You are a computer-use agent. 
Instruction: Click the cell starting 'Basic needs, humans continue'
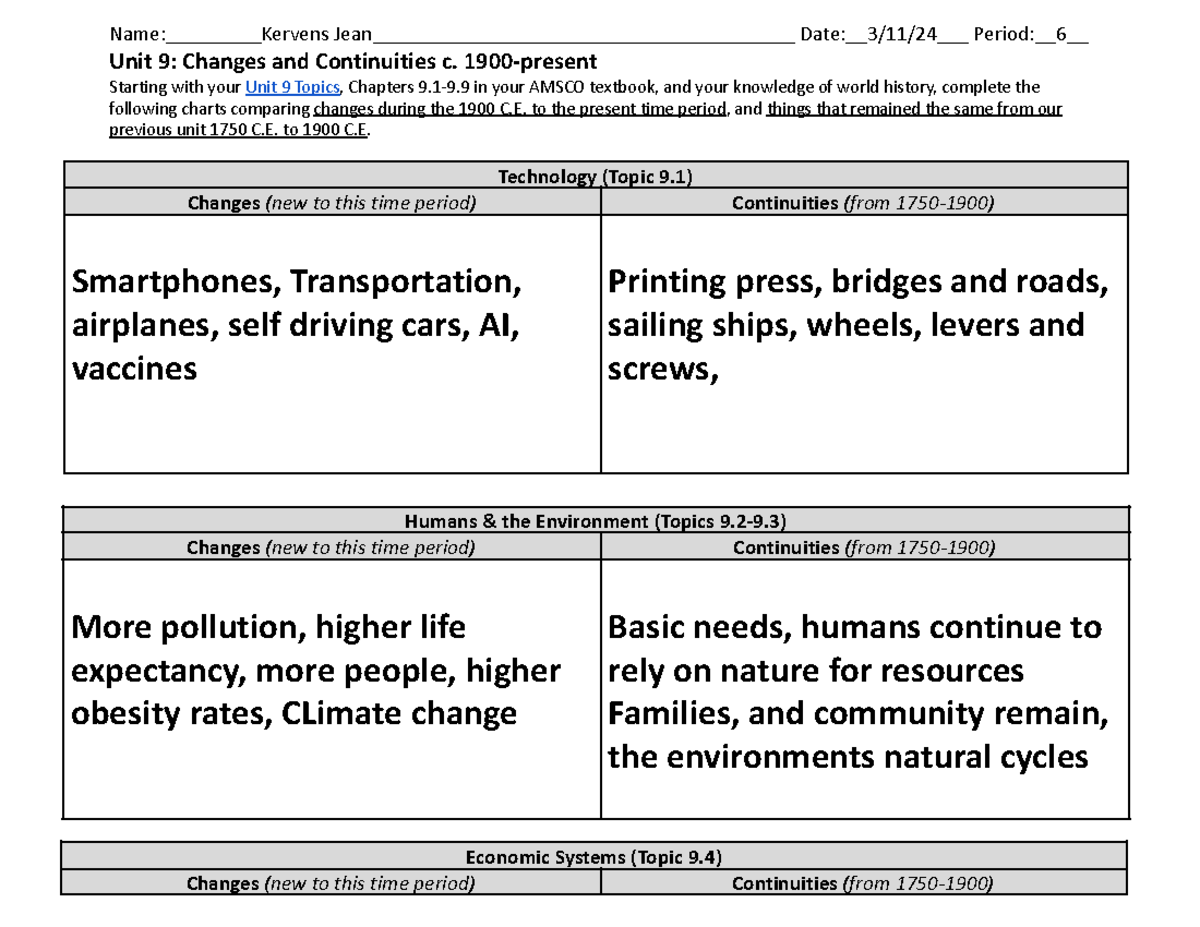(864, 689)
